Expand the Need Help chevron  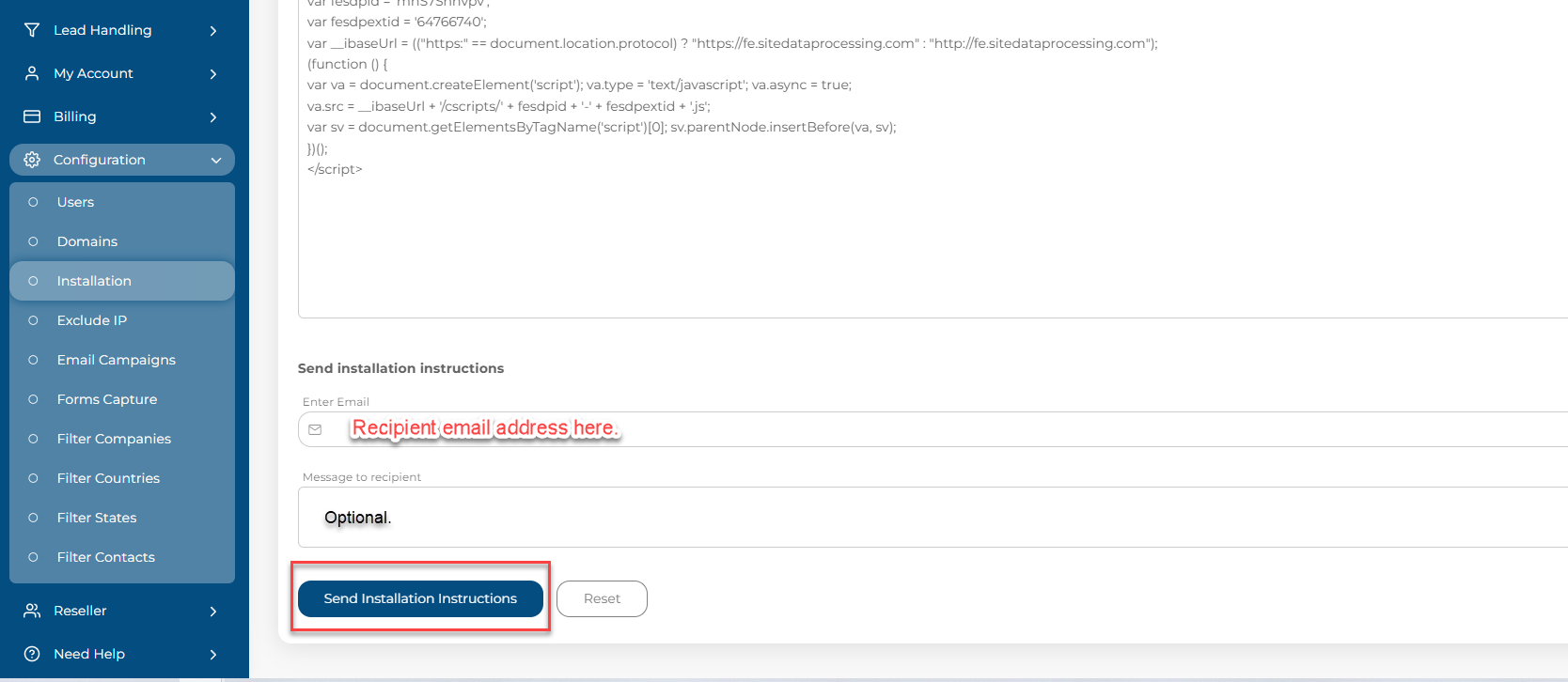click(x=213, y=655)
